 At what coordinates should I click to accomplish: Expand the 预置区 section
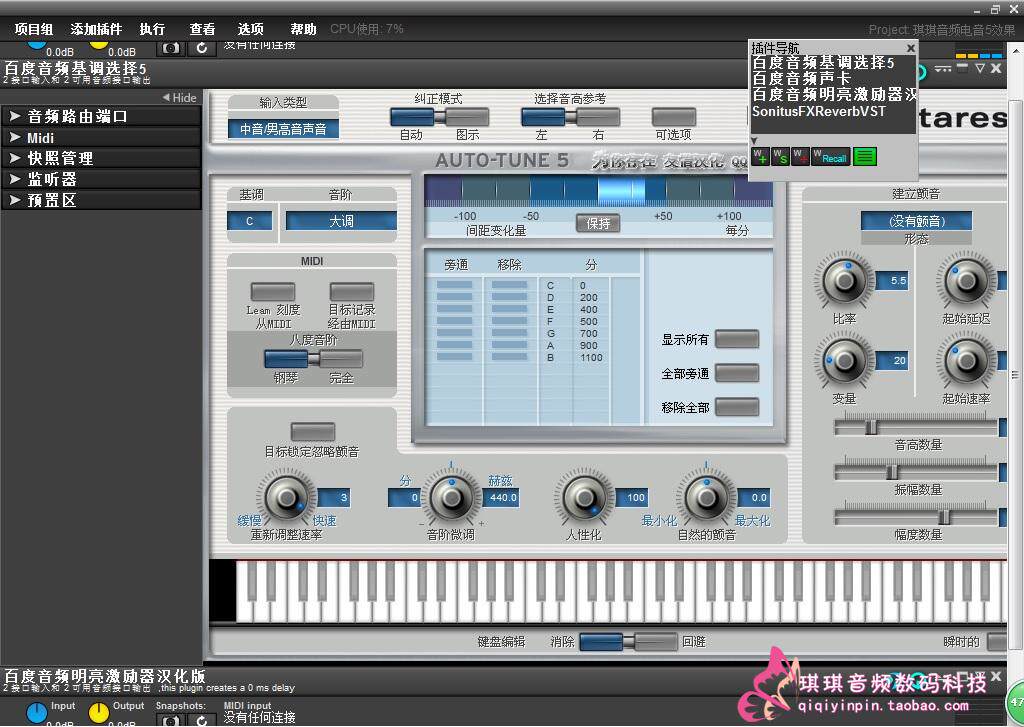click(x=101, y=200)
